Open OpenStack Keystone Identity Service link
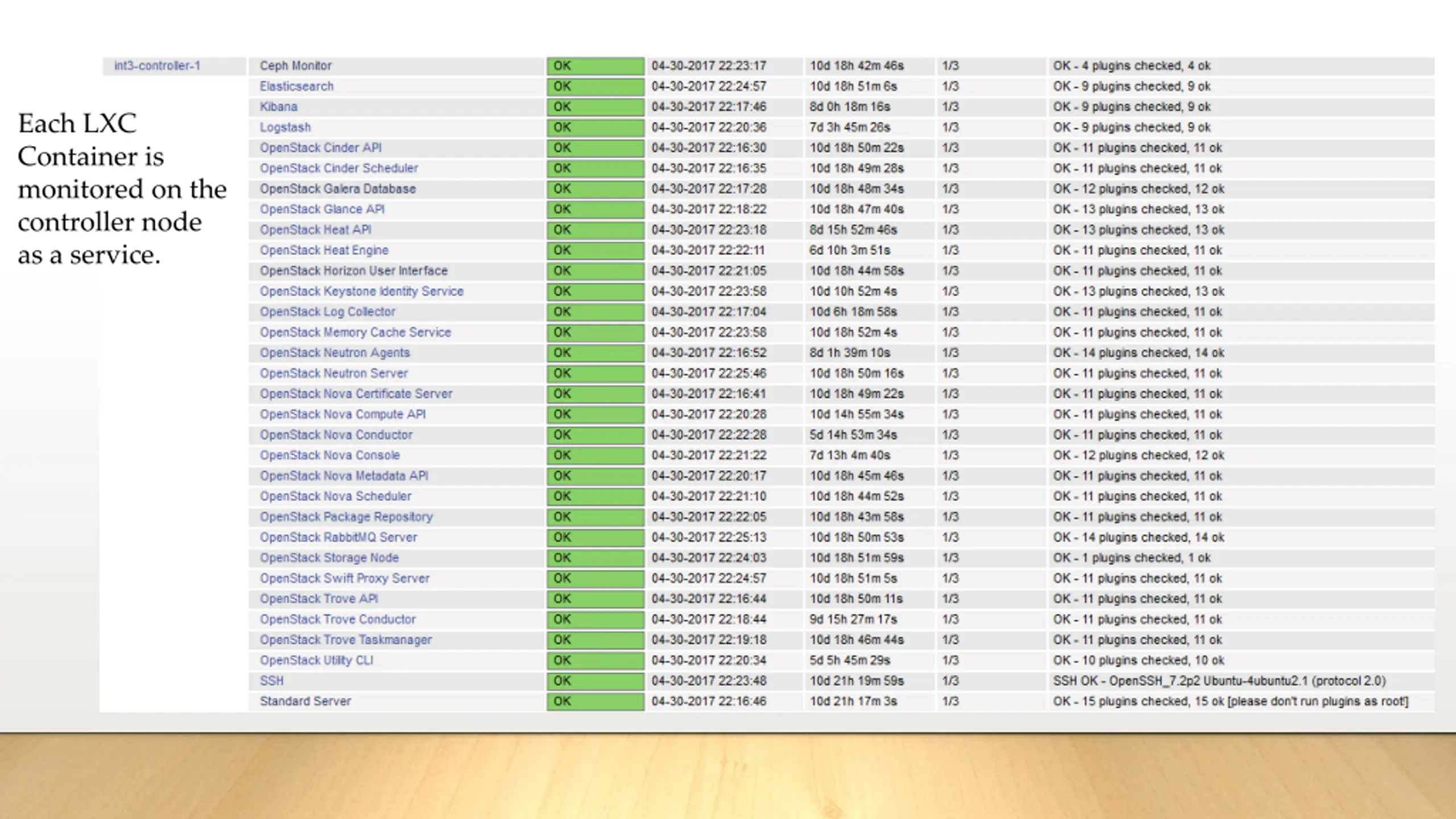The image size is (1456, 819). click(361, 291)
